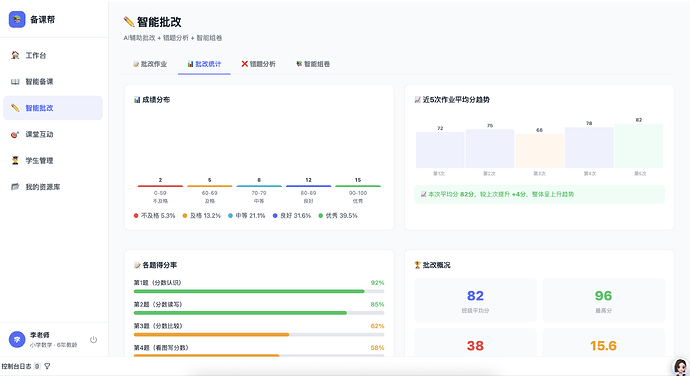Screen dimensions: 690x376
Task: Click the red X icon of the 错题分析 tab
Action: point(245,64)
